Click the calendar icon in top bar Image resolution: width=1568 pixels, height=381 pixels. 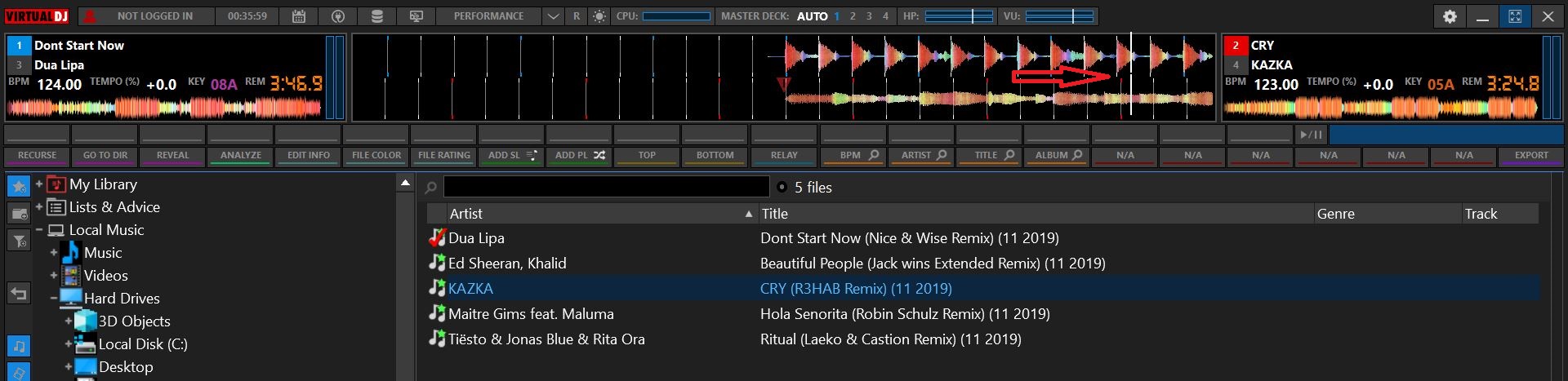(299, 16)
